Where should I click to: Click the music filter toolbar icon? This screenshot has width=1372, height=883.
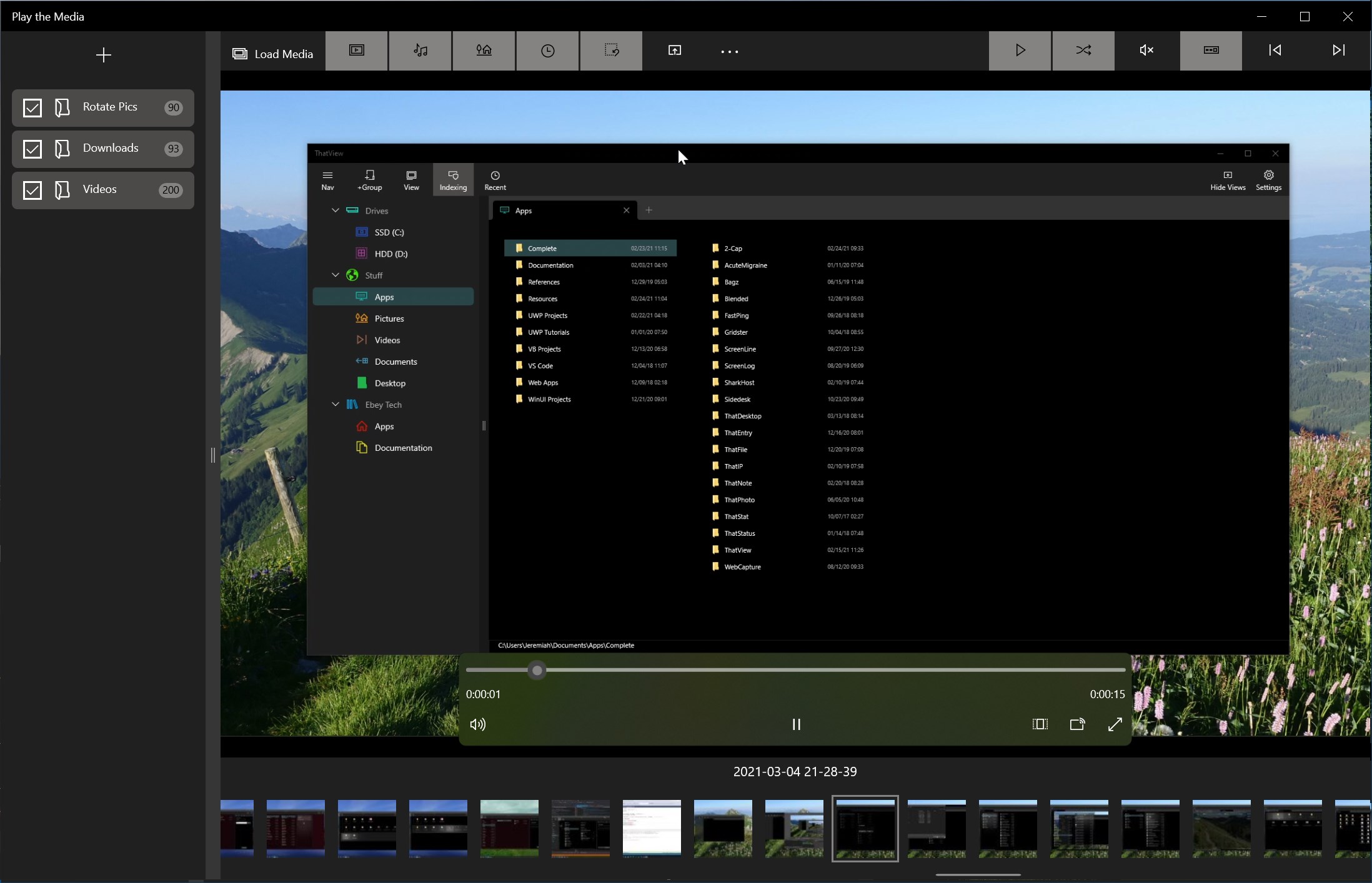click(x=420, y=51)
